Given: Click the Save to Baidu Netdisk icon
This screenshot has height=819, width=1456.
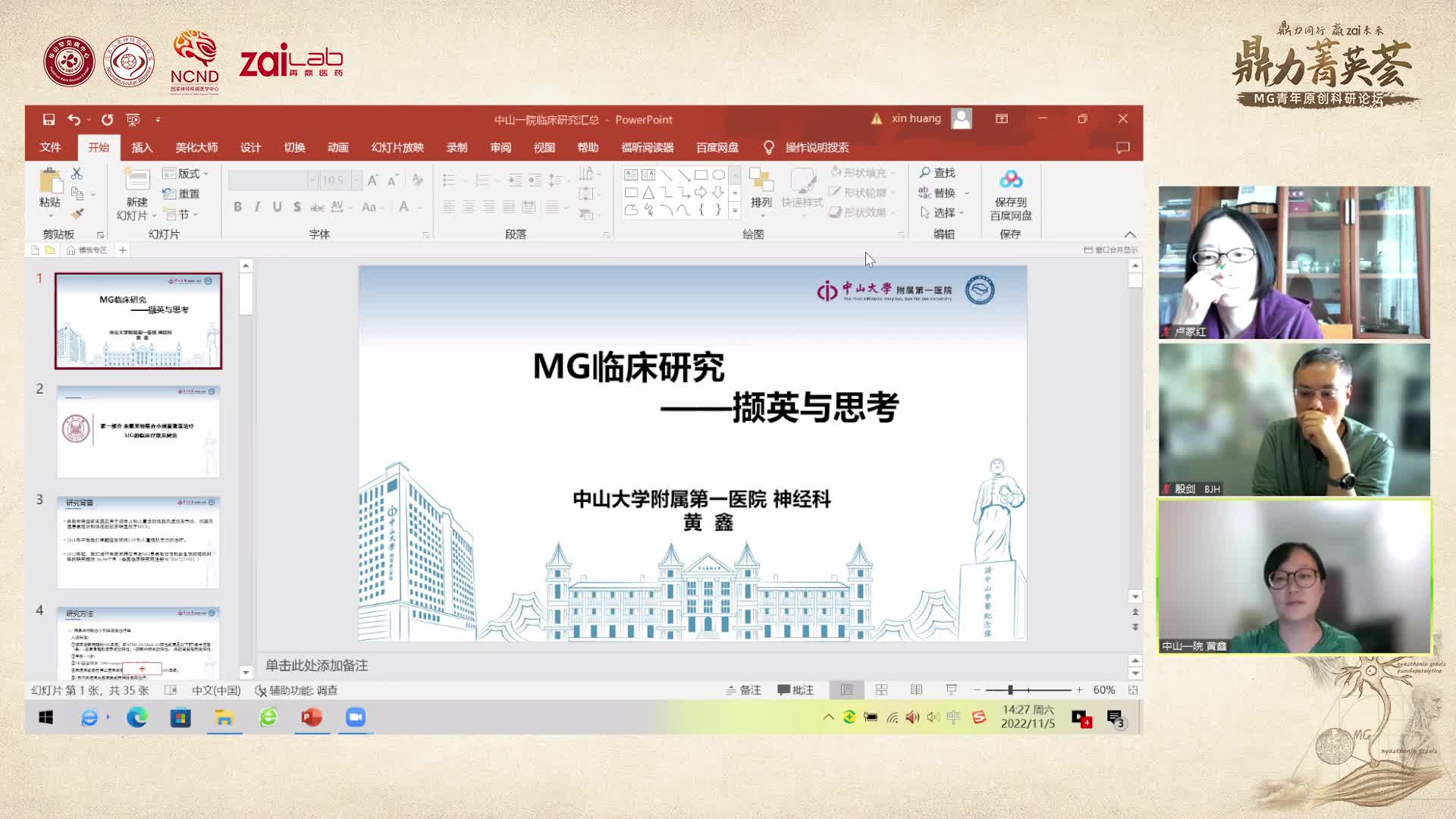Looking at the screenshot, I should (x=1010, y=180).
